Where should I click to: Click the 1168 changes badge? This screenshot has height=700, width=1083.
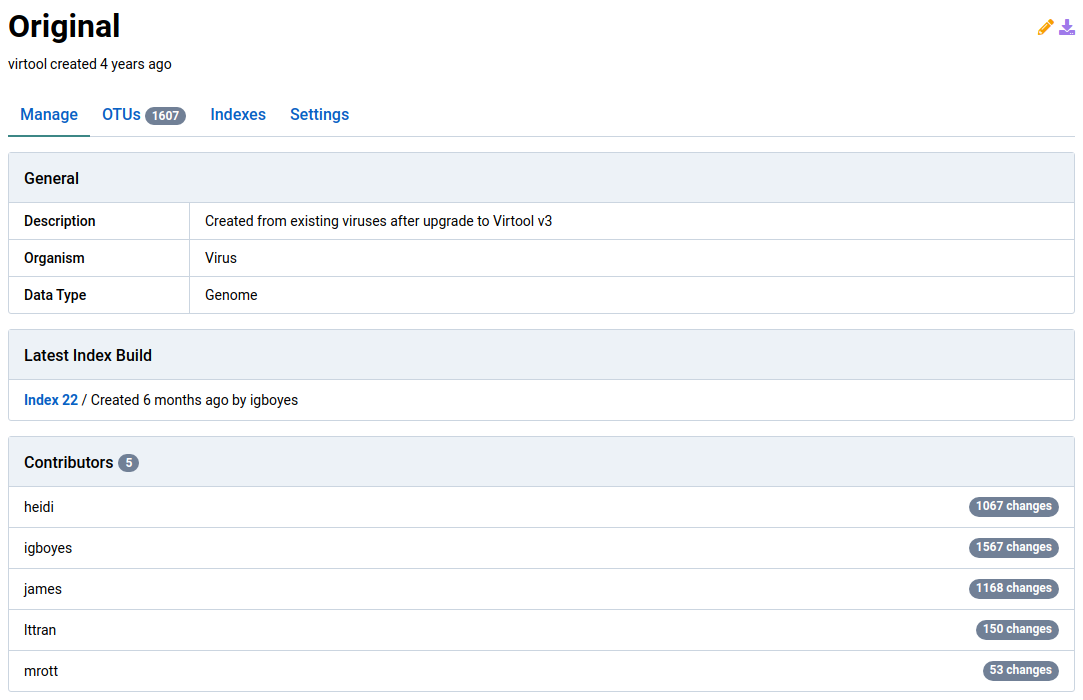click(1013, 589)
